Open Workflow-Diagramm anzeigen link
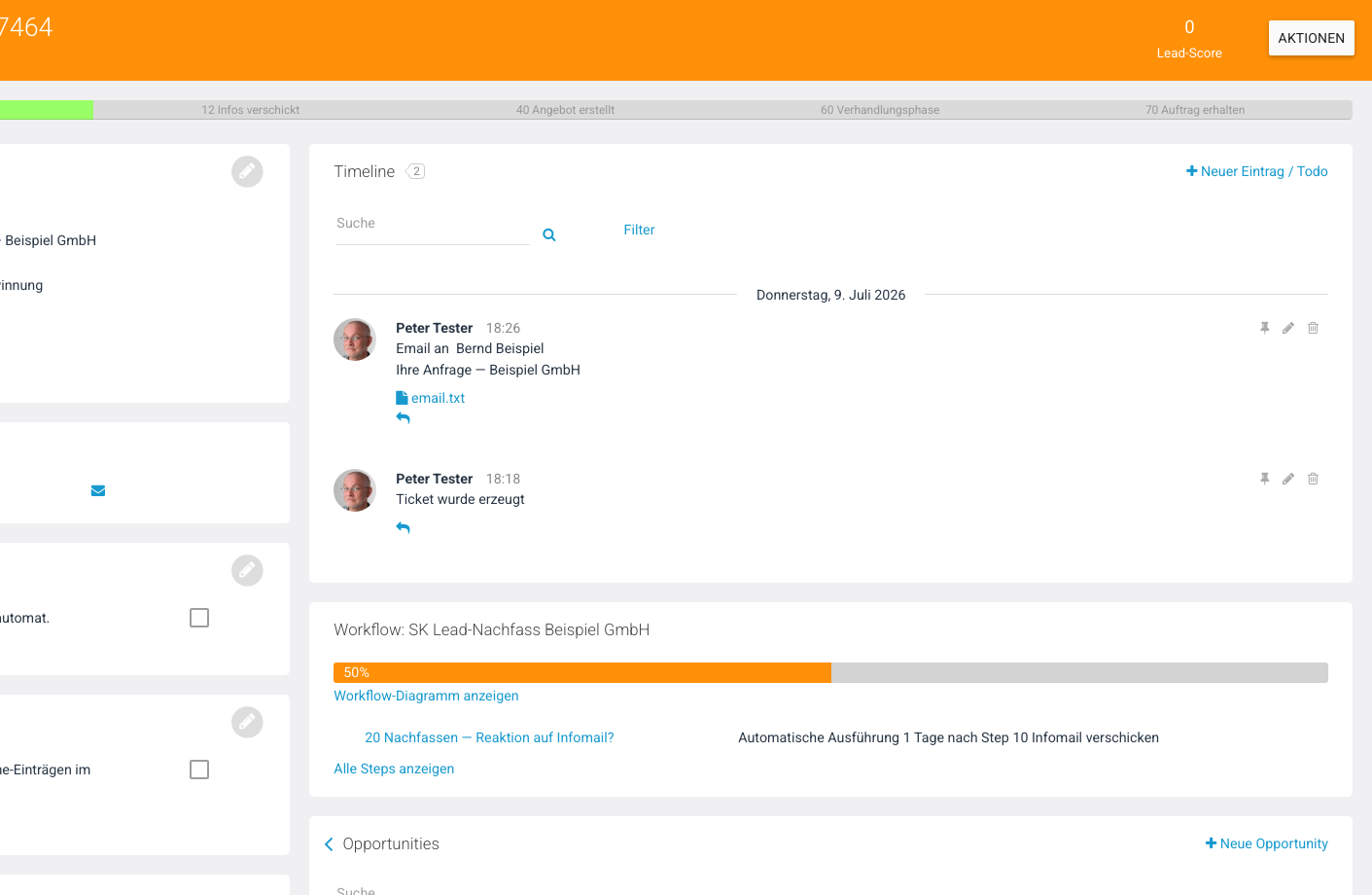1372x895 pixels. (426, 696)
